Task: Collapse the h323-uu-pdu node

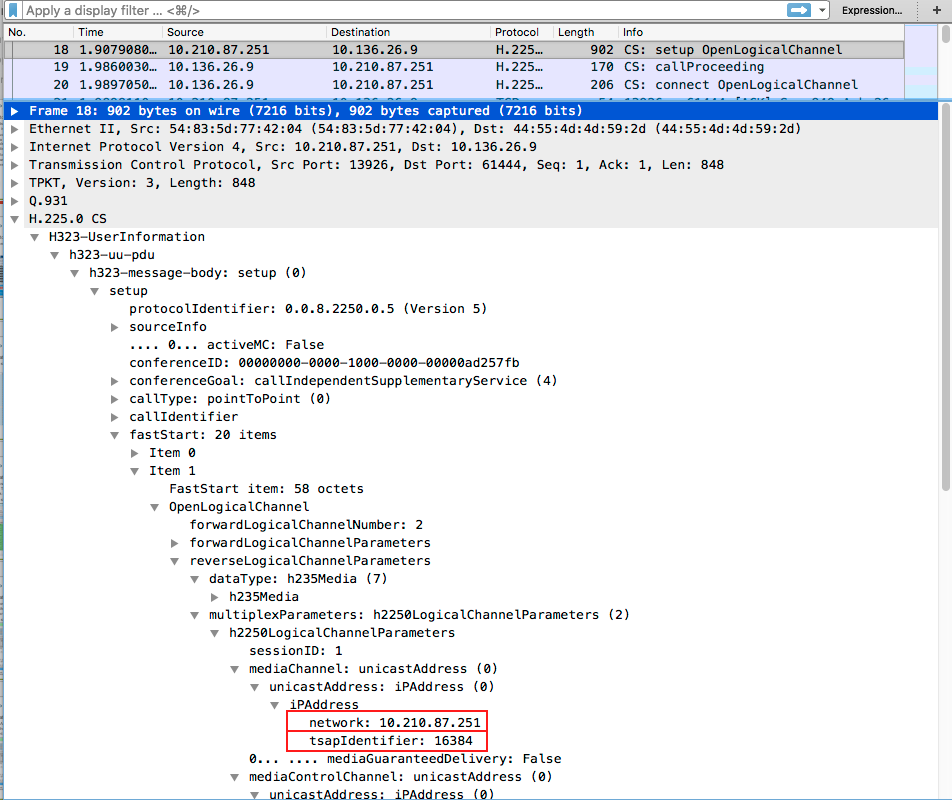Action: [55, 255]
